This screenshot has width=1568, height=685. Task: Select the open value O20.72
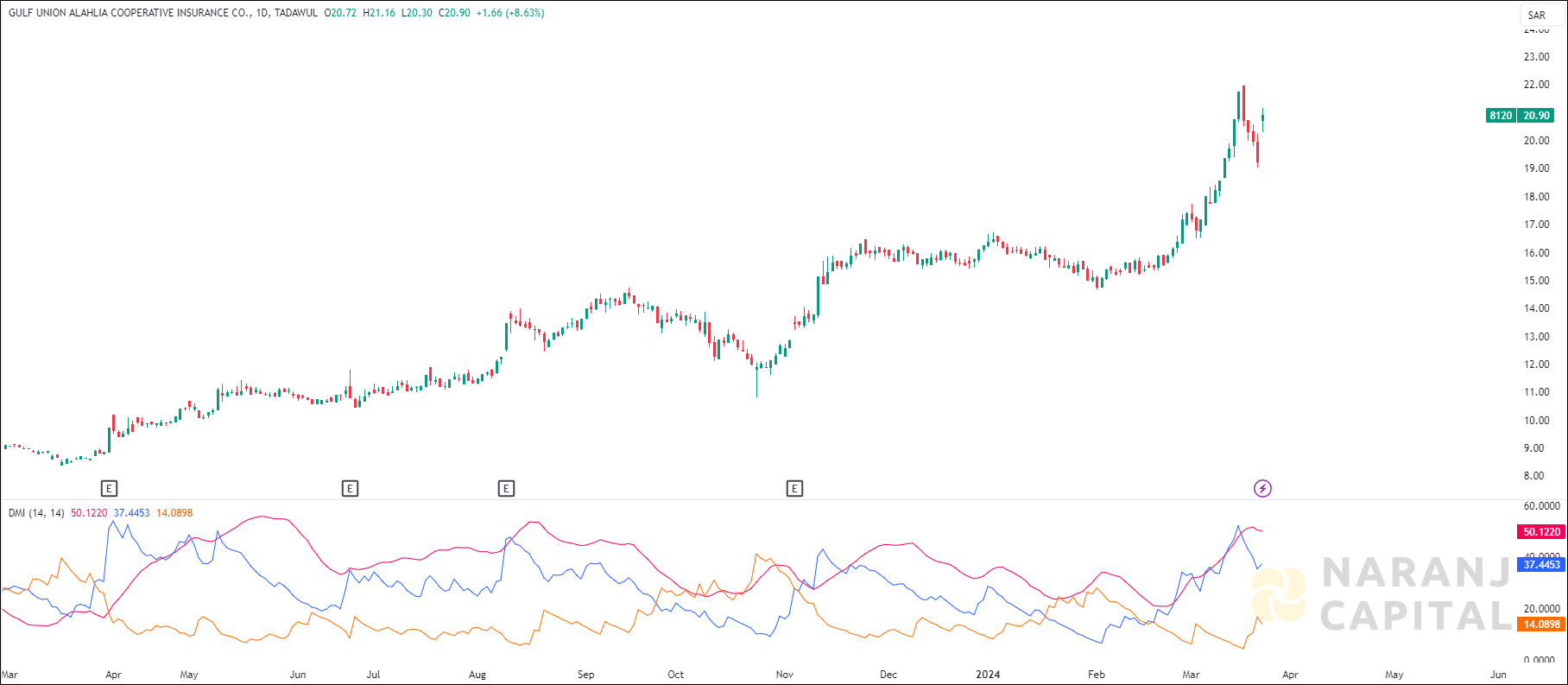pos(340,13)
